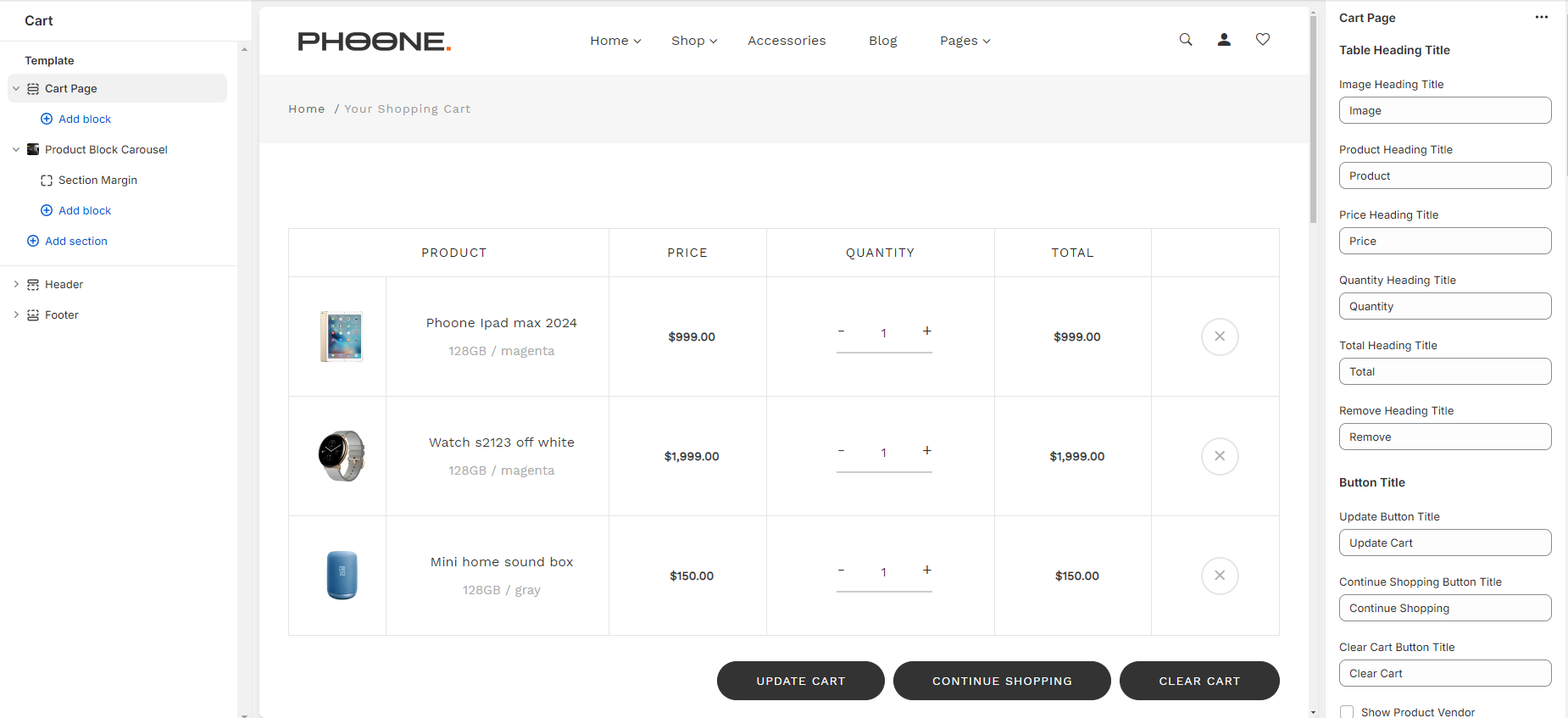Click plus icon for Add block under Cart Page
Screen dimensions: 1568x718
coord(47,119)
